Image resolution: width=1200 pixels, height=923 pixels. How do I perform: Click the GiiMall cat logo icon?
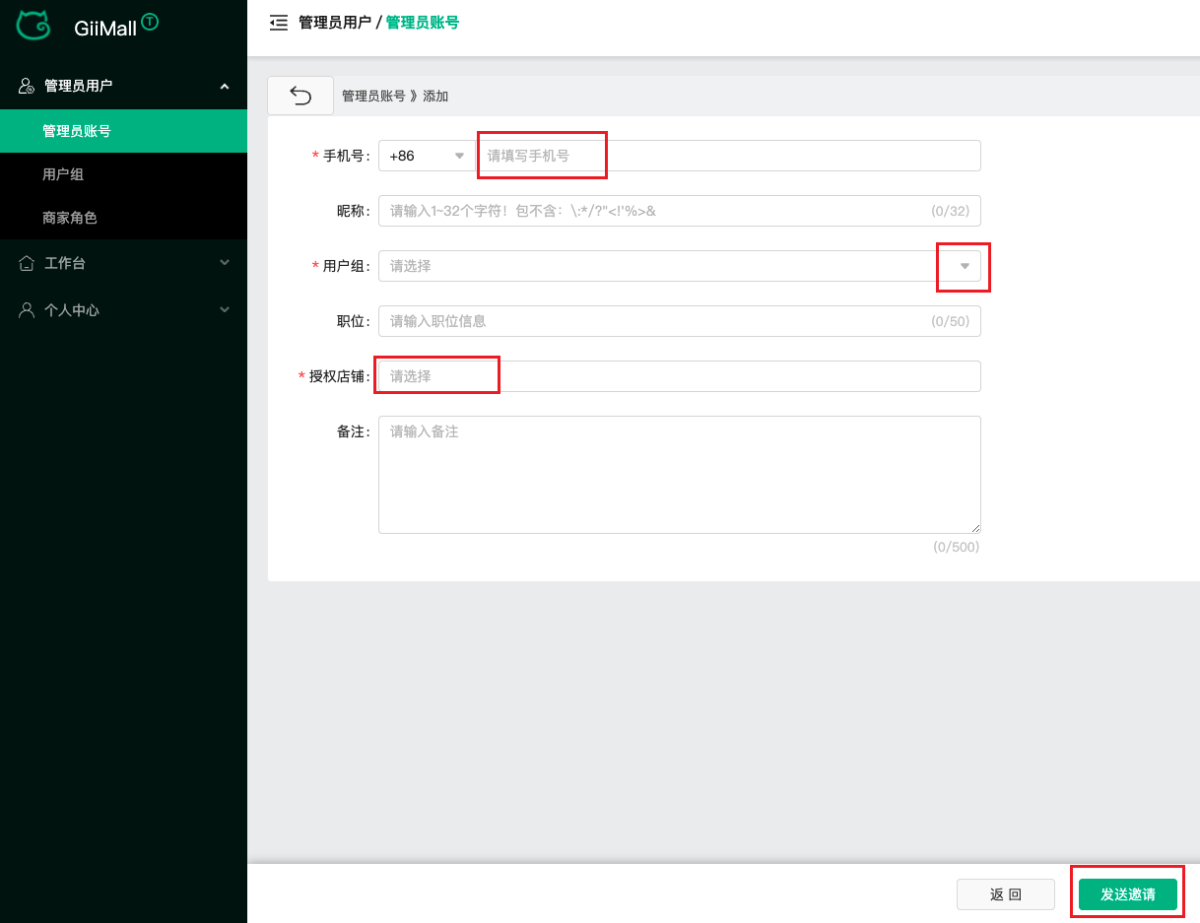click(34, 25)
